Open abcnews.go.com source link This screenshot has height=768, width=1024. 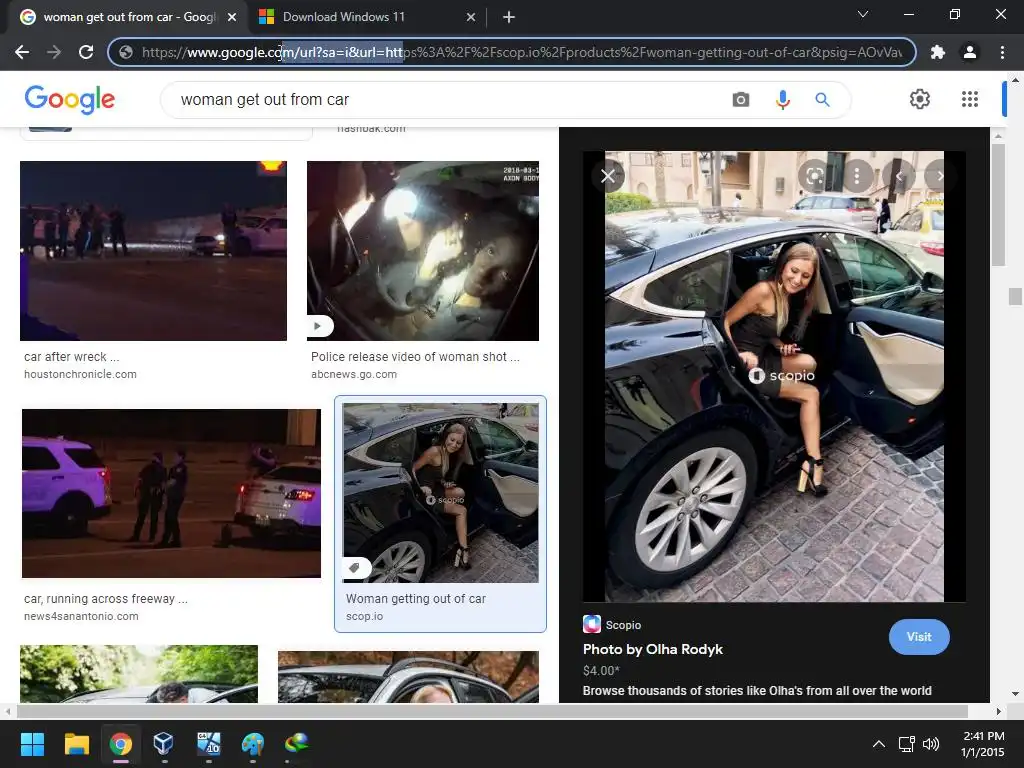(x=354, y=374)
